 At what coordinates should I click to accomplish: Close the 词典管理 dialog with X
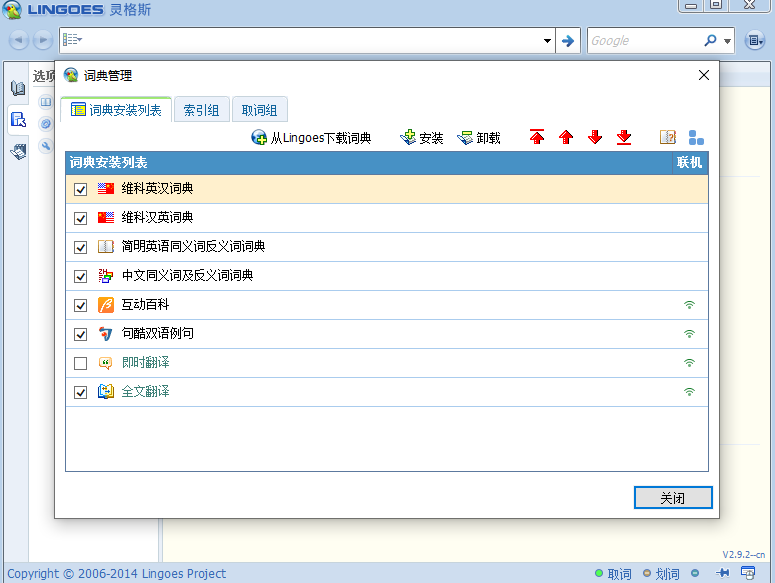click(x=704, y=75)
